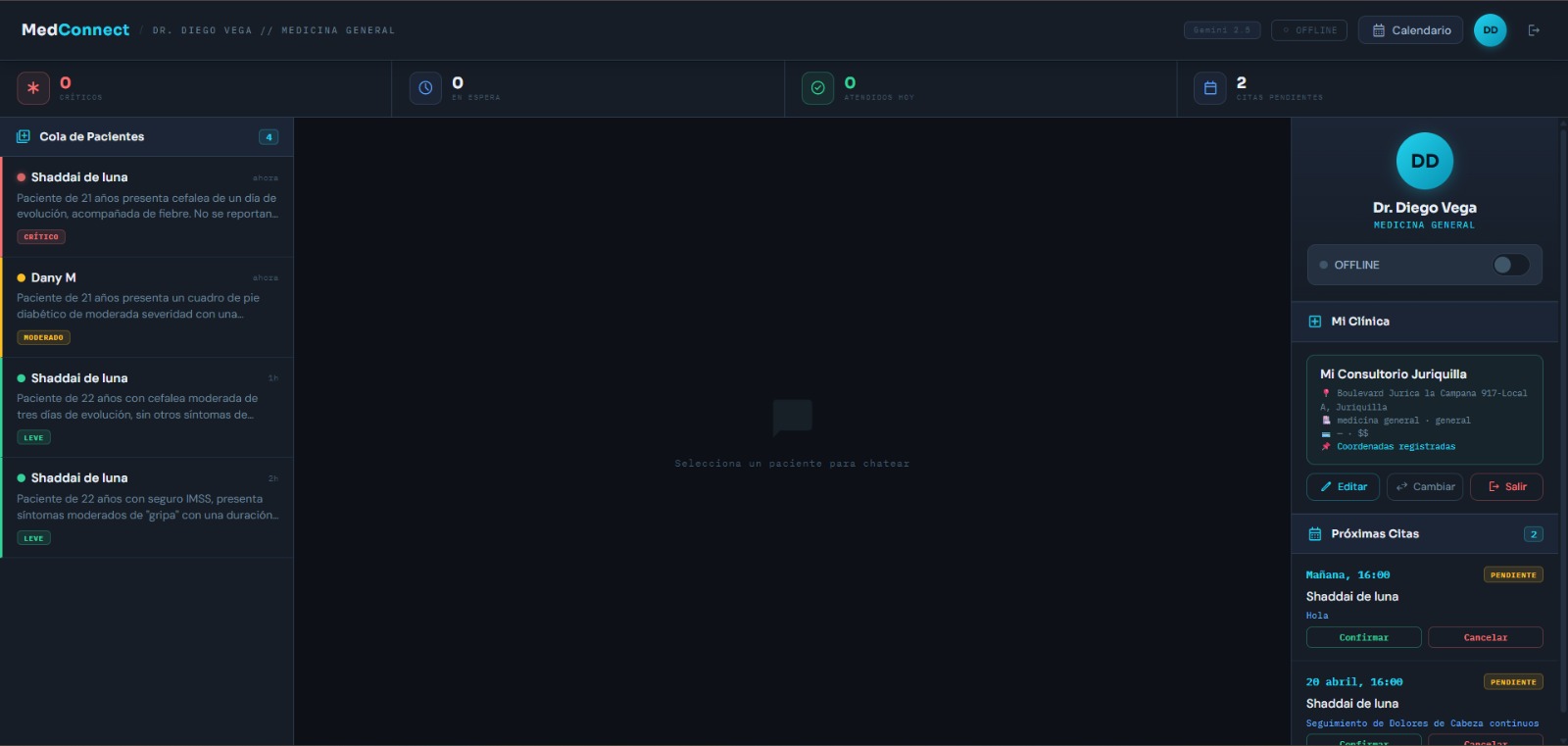The height and width of the screenshot is (746, 1568).
Task: Click Seguimiento de Dolores de Cabeza note
Action: (1422, 723)
